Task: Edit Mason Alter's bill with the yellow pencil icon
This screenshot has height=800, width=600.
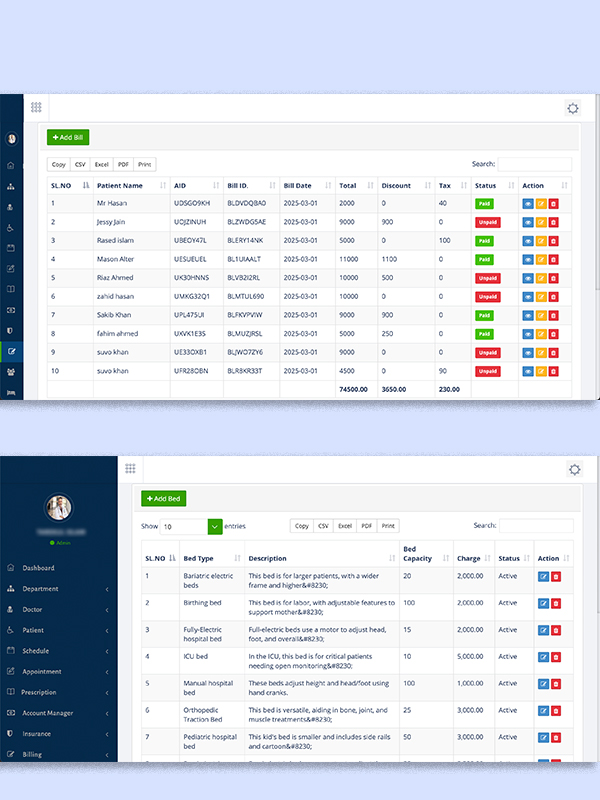Action: 541,258
